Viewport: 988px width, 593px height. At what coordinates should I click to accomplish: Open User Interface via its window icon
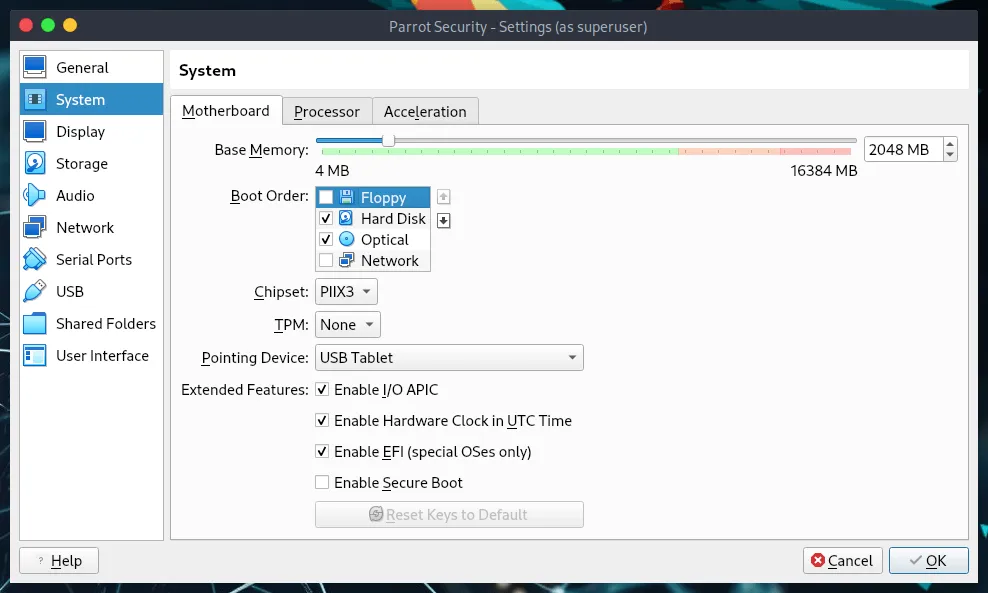coord(35,355)
